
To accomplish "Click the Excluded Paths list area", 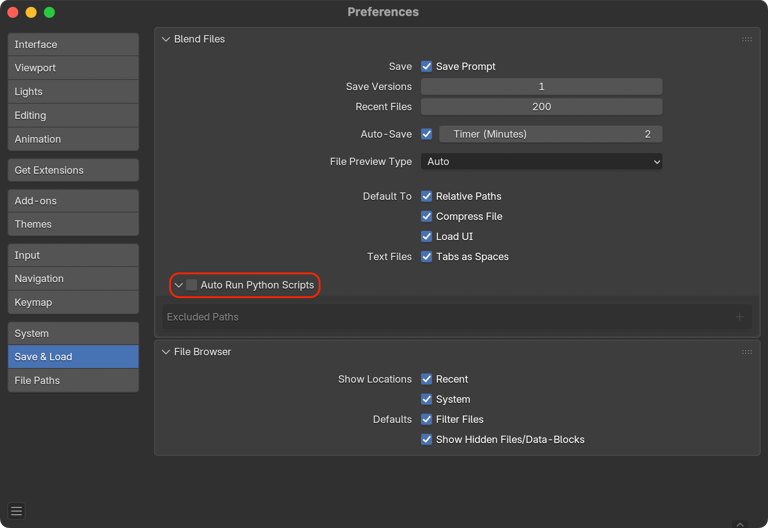I will point(457,317).
